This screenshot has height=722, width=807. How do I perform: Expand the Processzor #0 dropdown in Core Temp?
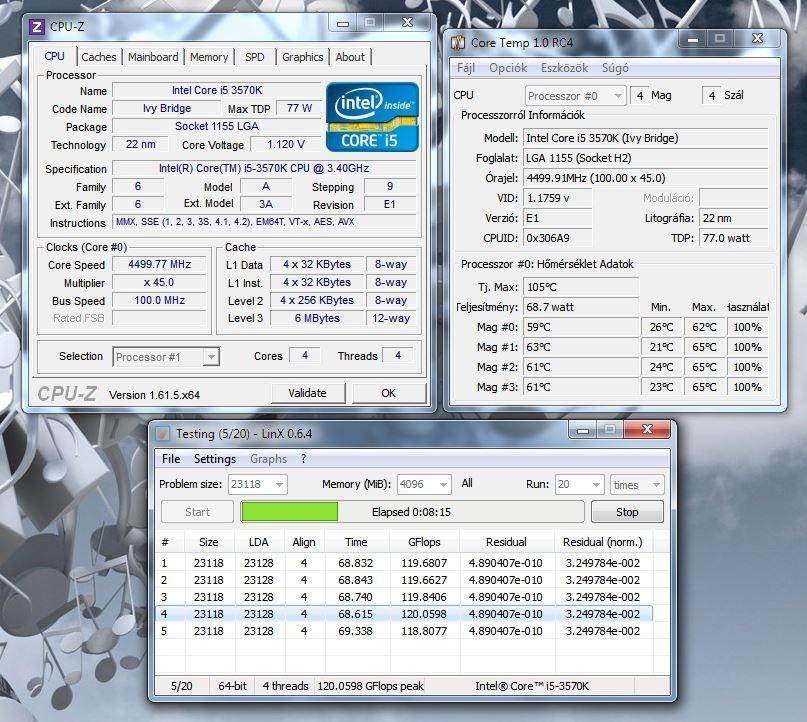click(x=618, y=96)
